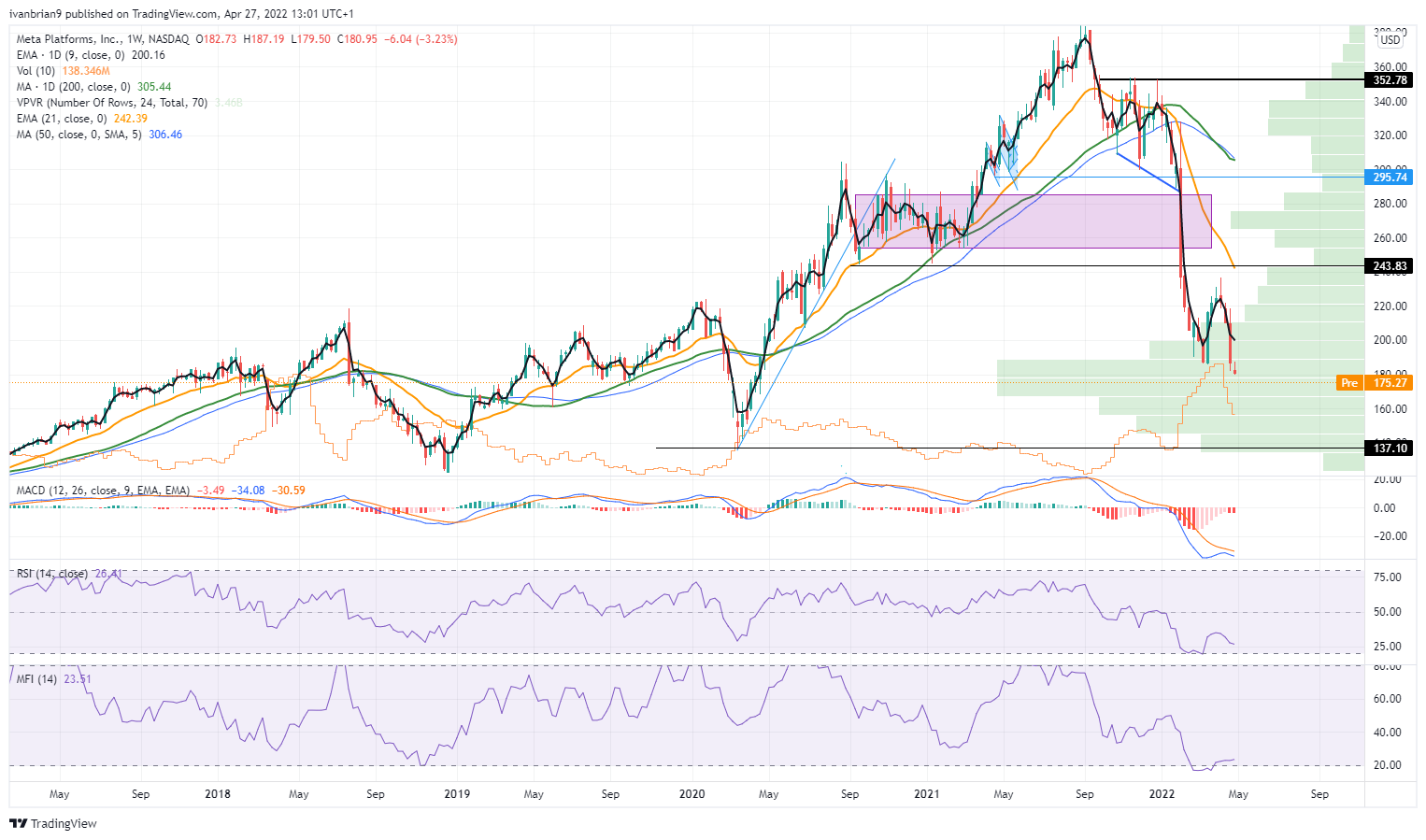Viewport: 1426px width, 840px height.
Task: Click the 305.44 MA 200 value
Action: [154, 87]
